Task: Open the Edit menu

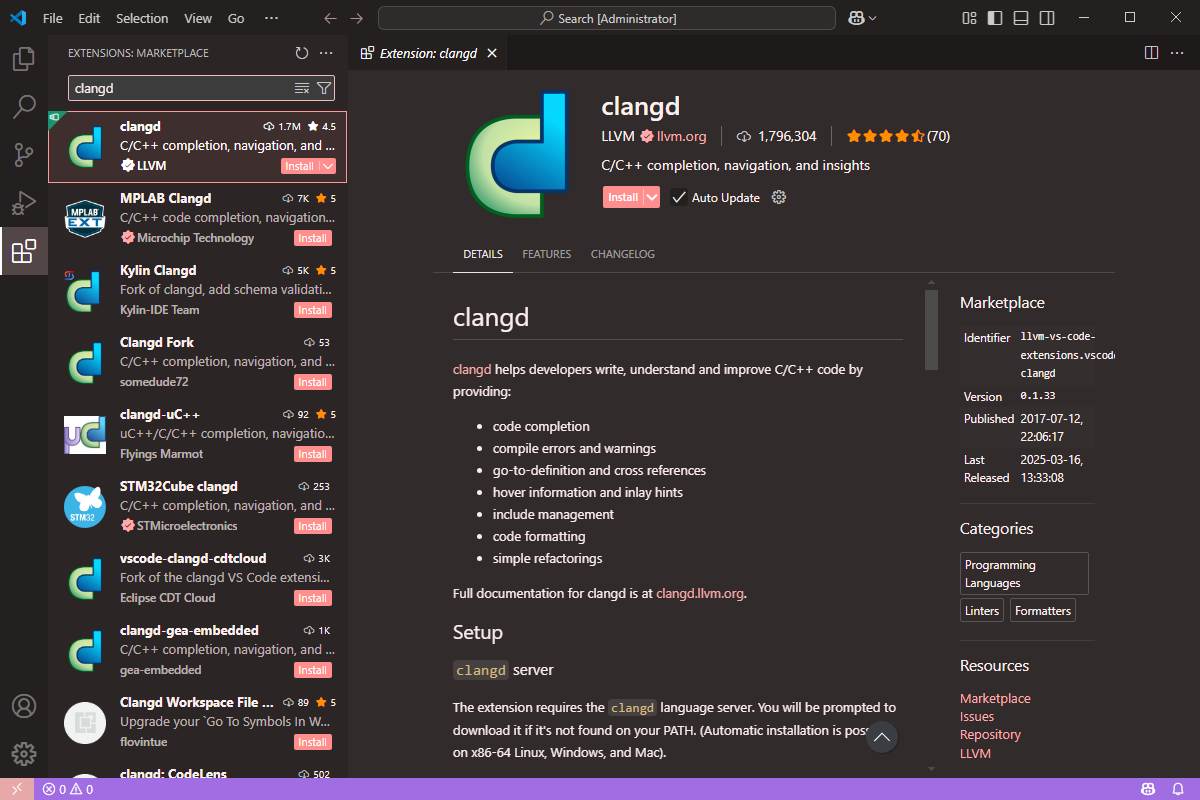Action: tap(89, 18)
